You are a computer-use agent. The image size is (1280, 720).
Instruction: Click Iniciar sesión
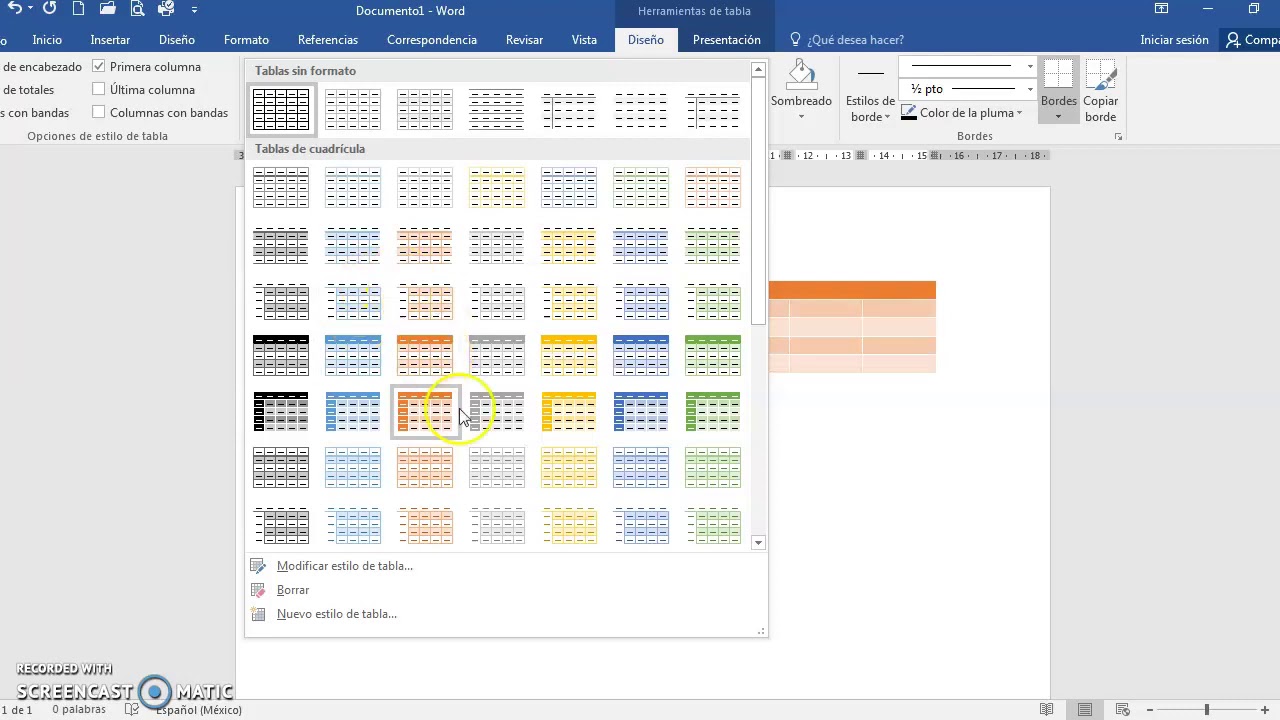point(1174,40)
